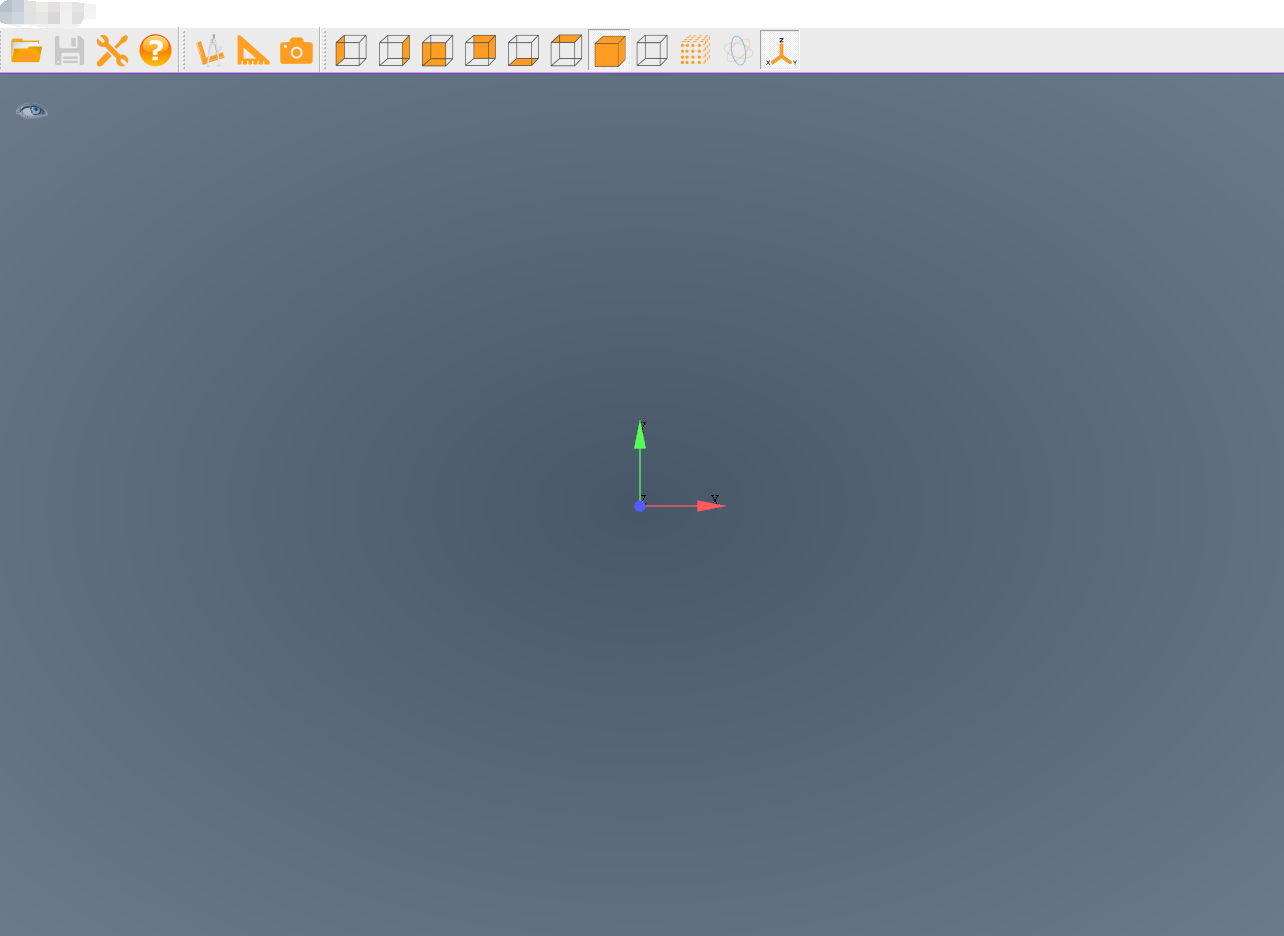Enable the solid orange cube shading mode
Viewport: 1284px width, 936px height.
tap(609, 50)
